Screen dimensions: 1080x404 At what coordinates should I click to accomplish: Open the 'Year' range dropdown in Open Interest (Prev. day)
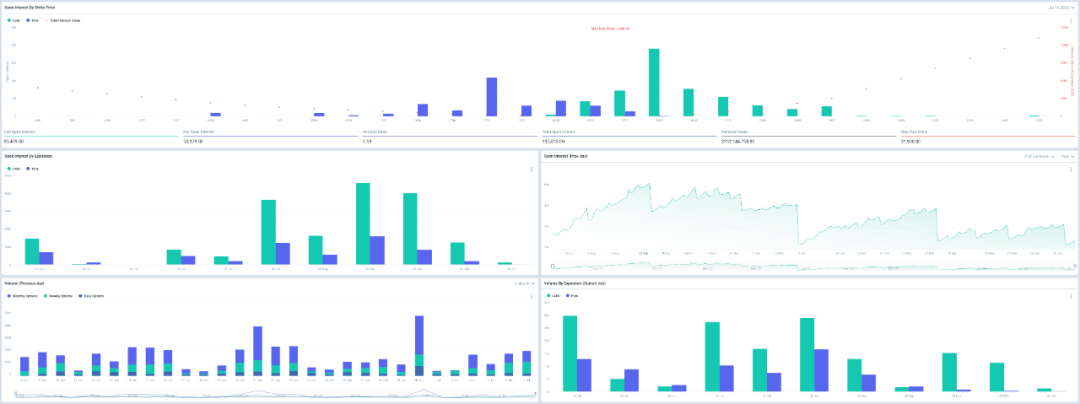[1068, 156]
